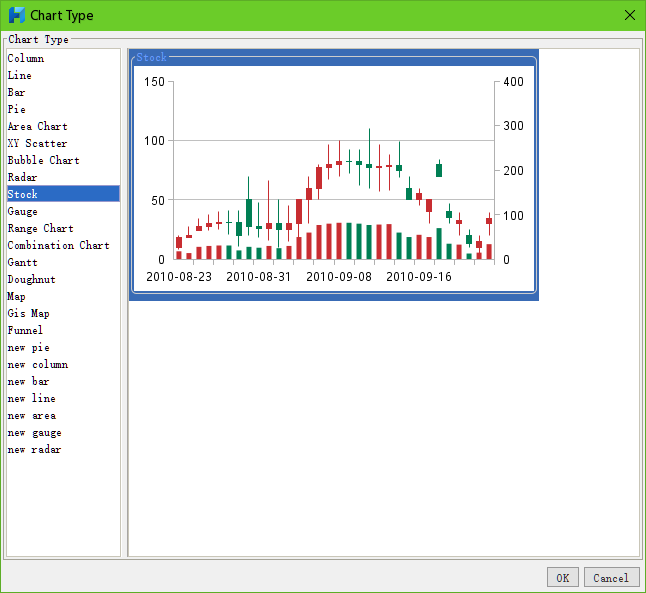This screenshot has width=646, height=593.
Task: Pick Radar chart type
Action: 63,177
